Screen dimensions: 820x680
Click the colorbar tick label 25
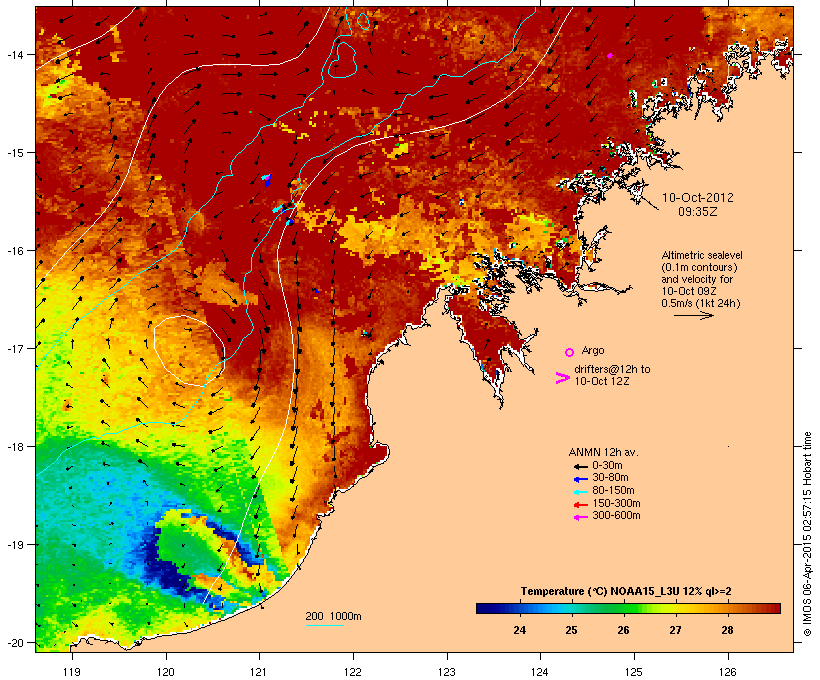[571, 630]
